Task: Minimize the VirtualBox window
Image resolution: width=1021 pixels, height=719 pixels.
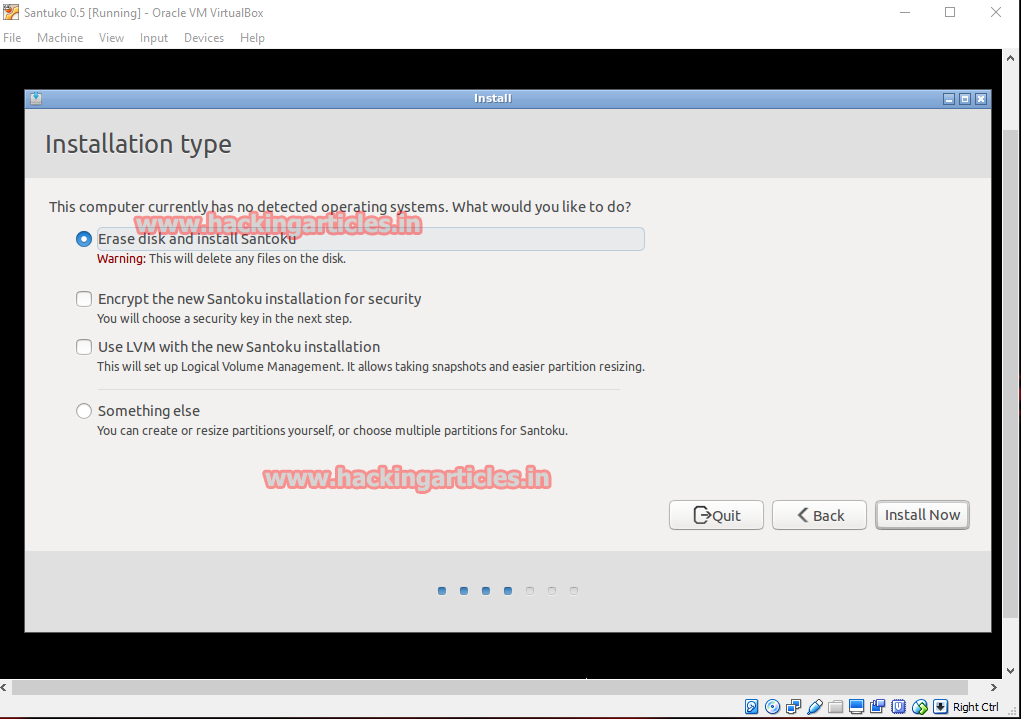Action: [904, 12]
